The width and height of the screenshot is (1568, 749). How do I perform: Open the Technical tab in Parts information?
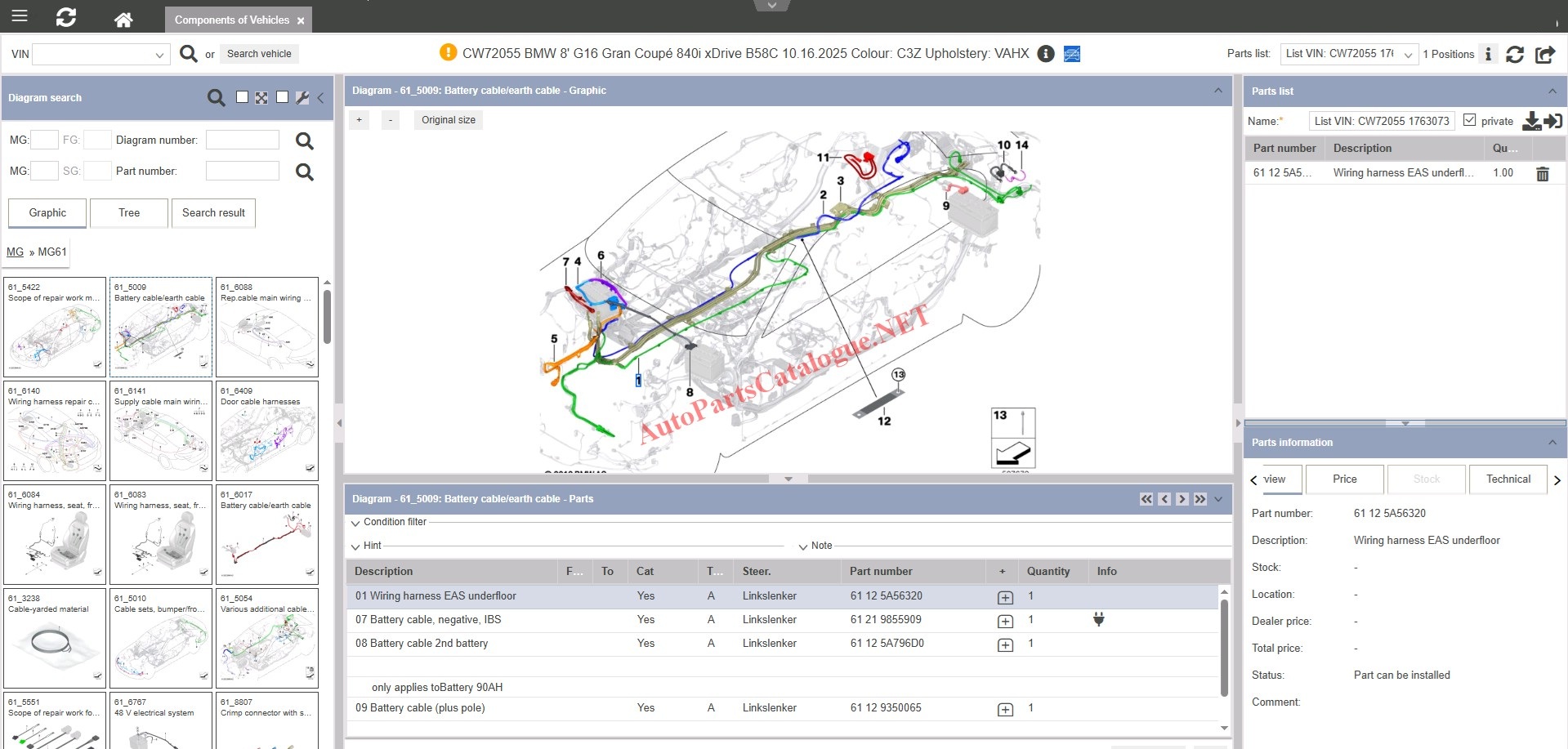pyautogui.click(x=1508, y=479)
